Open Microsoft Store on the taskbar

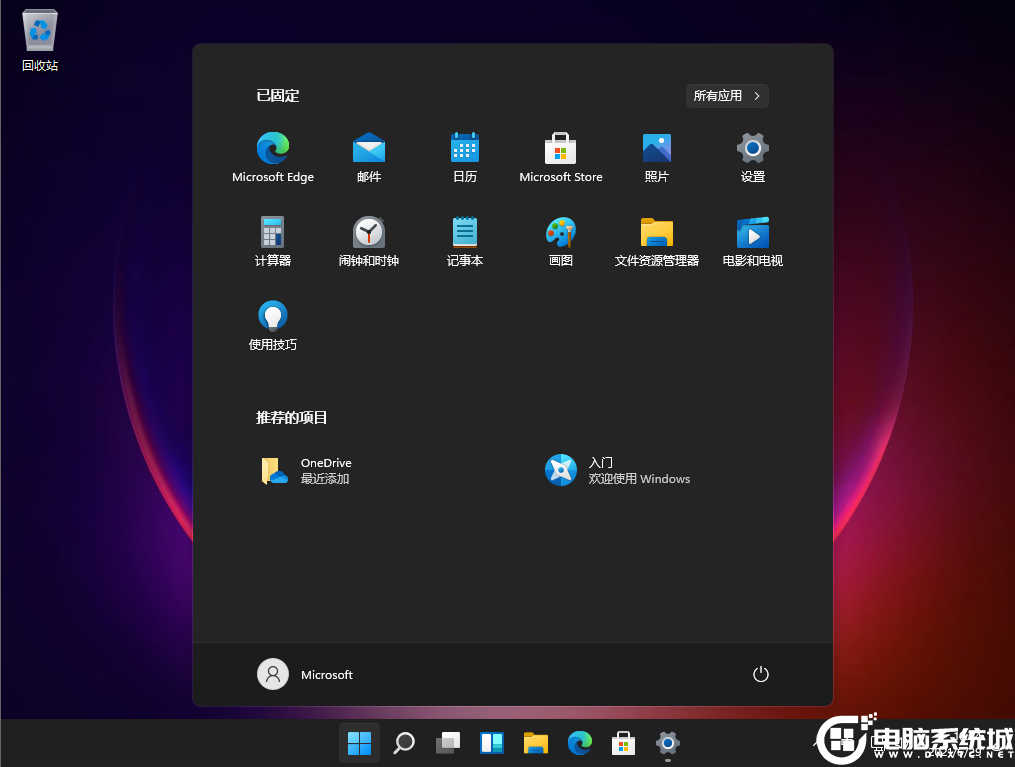[623, 743]
